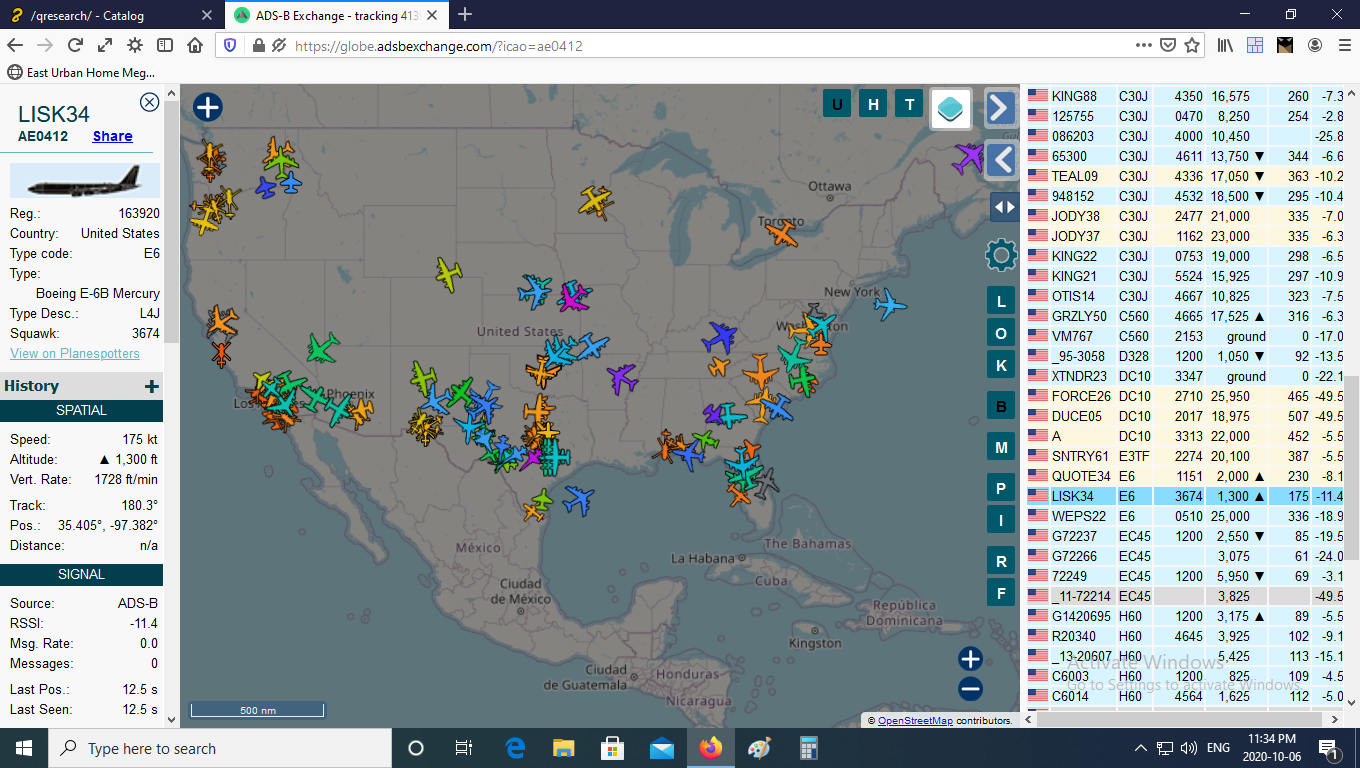Open the notification center icon

pos(1330,748)
